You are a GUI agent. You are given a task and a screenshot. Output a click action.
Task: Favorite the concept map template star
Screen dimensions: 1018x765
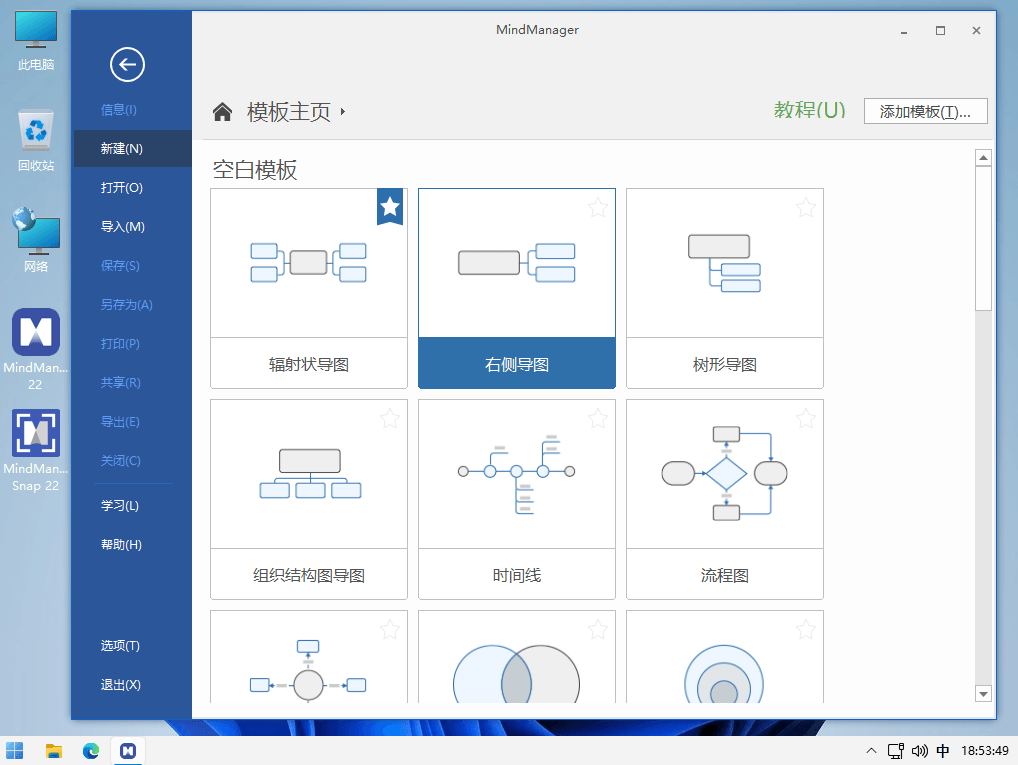(x=390, y=629)
